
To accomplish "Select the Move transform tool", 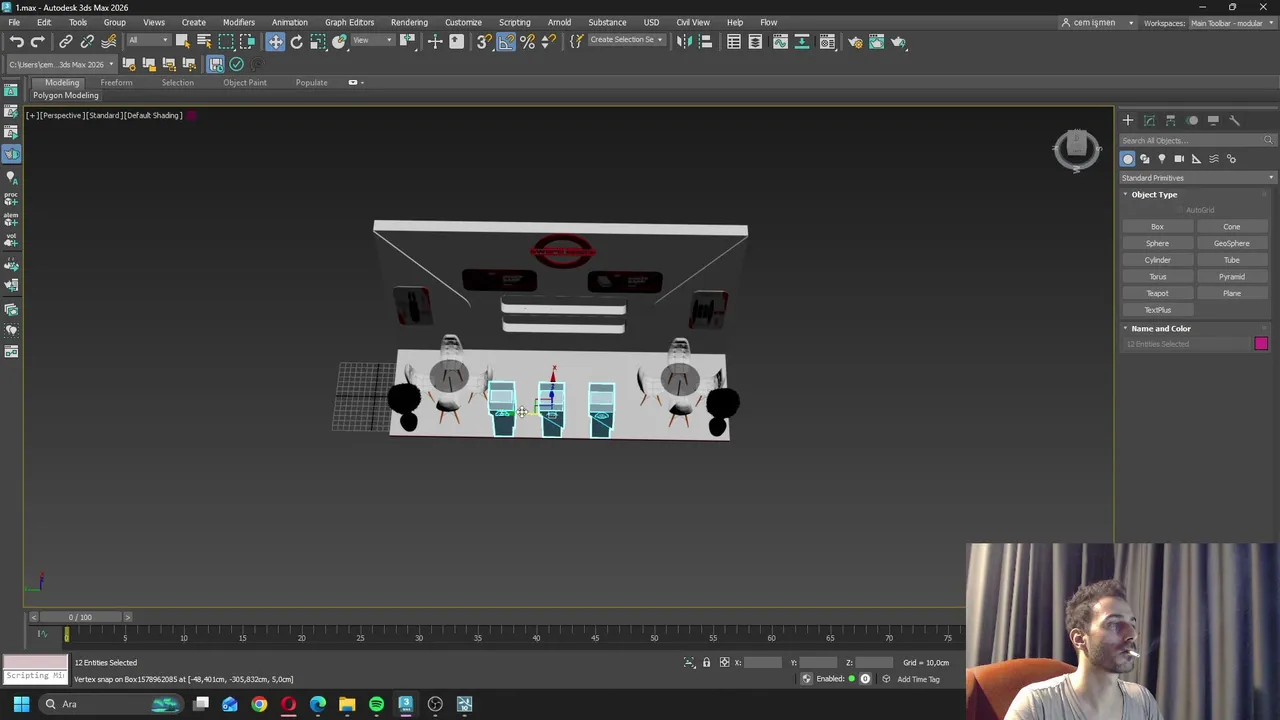I will tap(275, 41).
